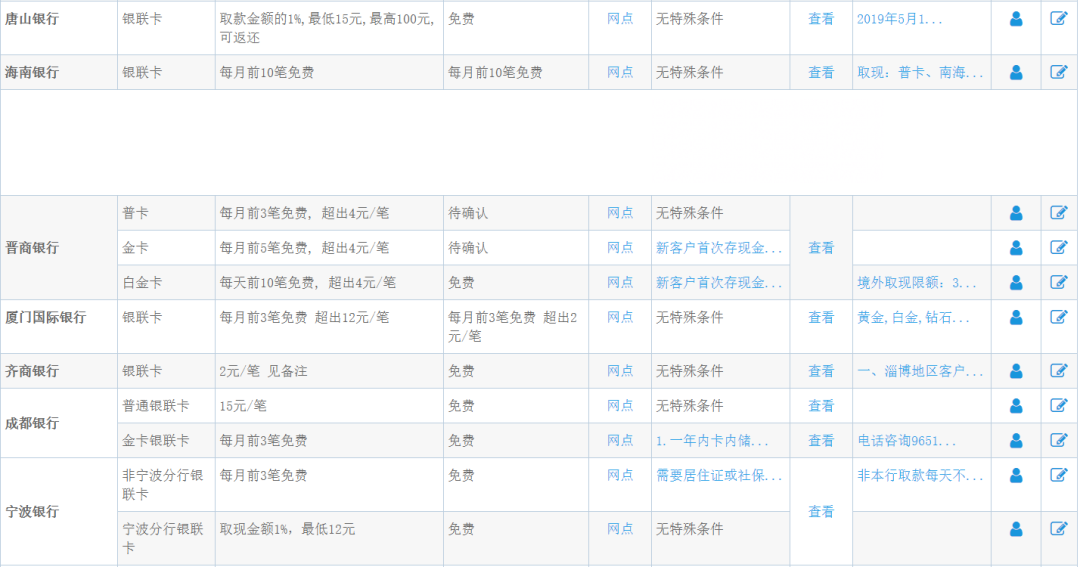1080x567 pixels.
Task: Click 网点 link in 海南银行 row
Action: coord(620,72)
